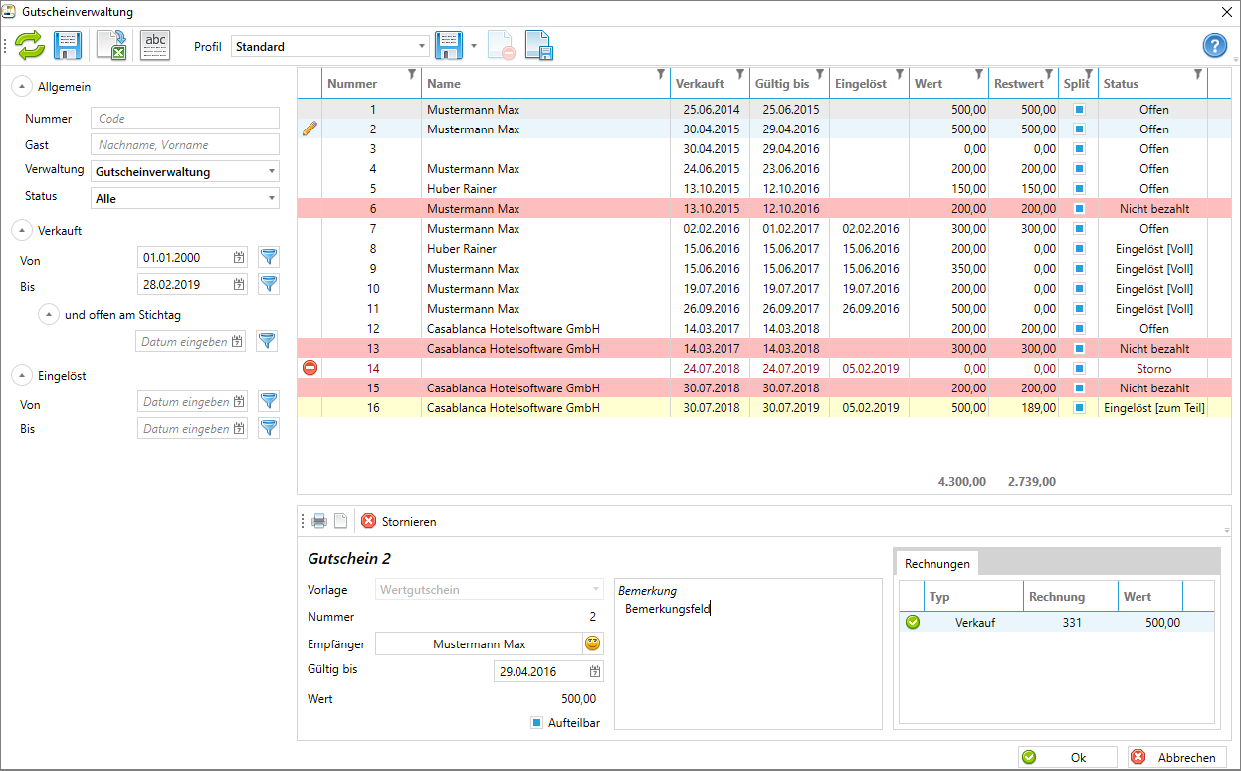Click the Nummer Code input field
Screen dimensions: 1241x771
185,119
